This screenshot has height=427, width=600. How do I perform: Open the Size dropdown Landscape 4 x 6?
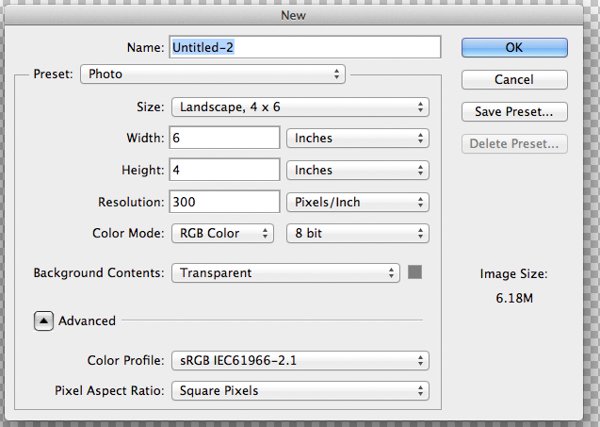tap(300, 106)
